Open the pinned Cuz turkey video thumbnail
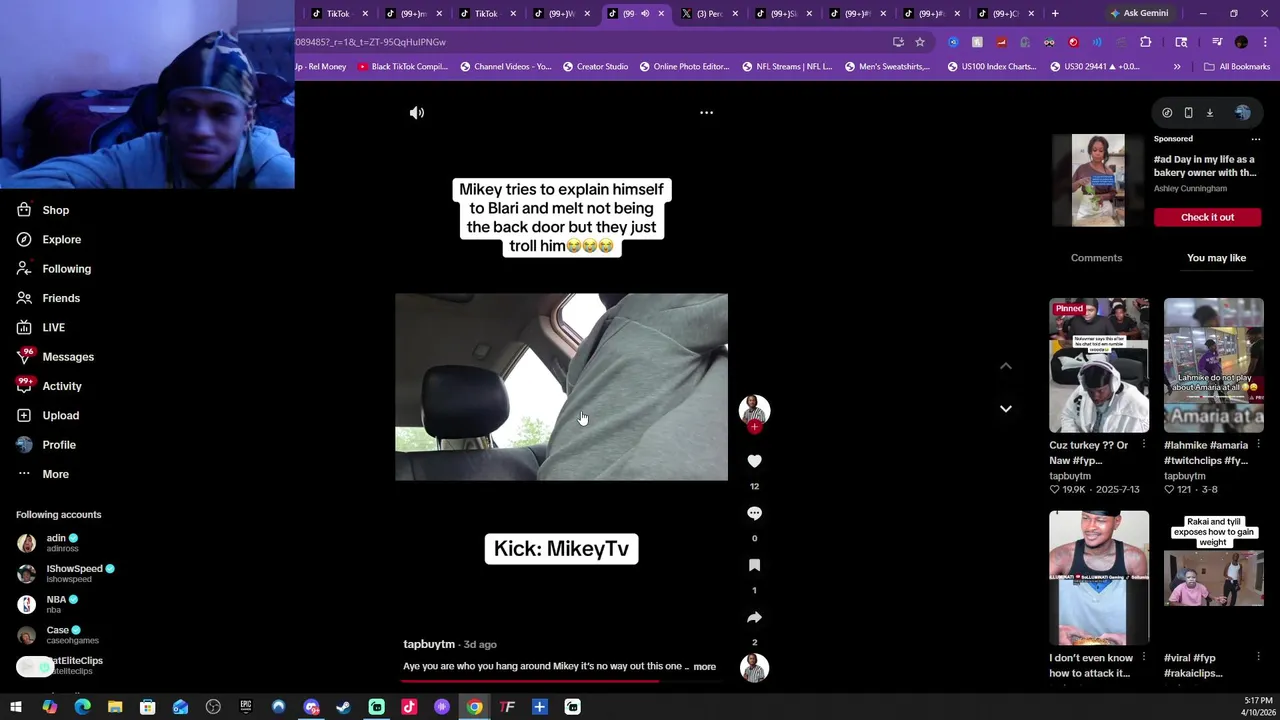The height and width of the screenshot is (720, 1280). (1099, 365)
